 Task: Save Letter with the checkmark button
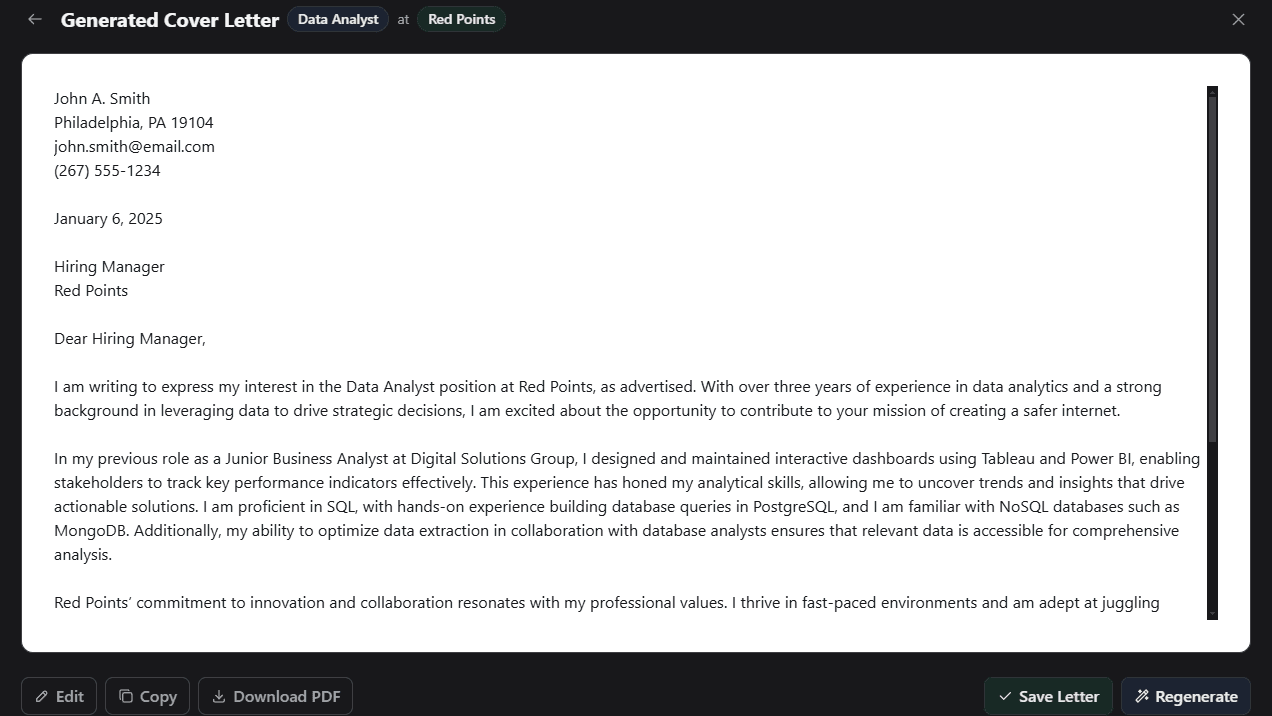pyautogui.click(x=1048, y=696)
